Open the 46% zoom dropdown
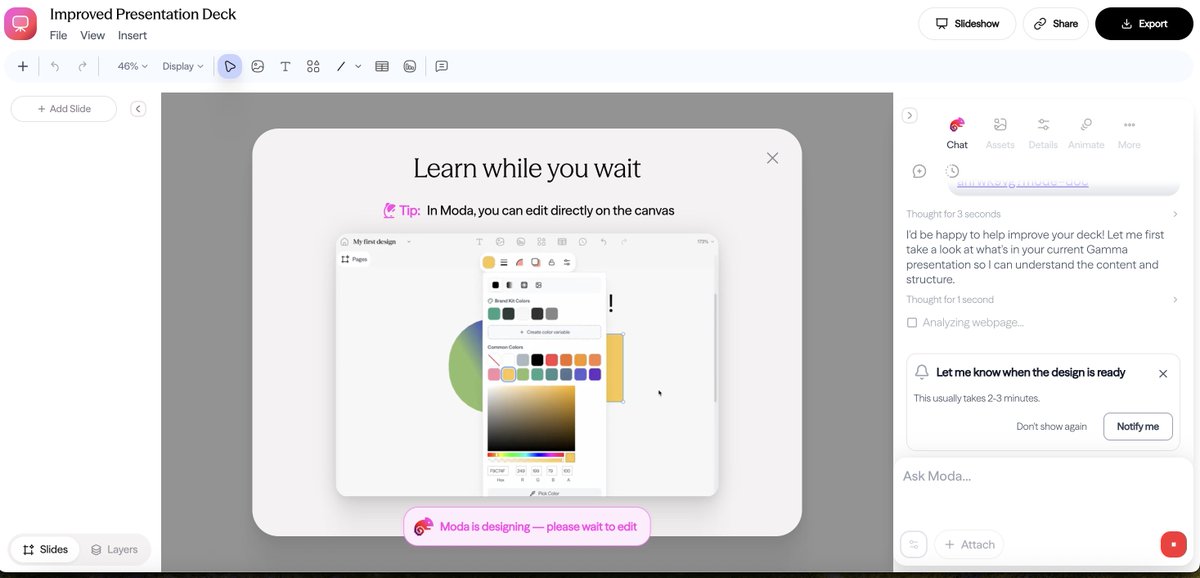 point(133,66)
